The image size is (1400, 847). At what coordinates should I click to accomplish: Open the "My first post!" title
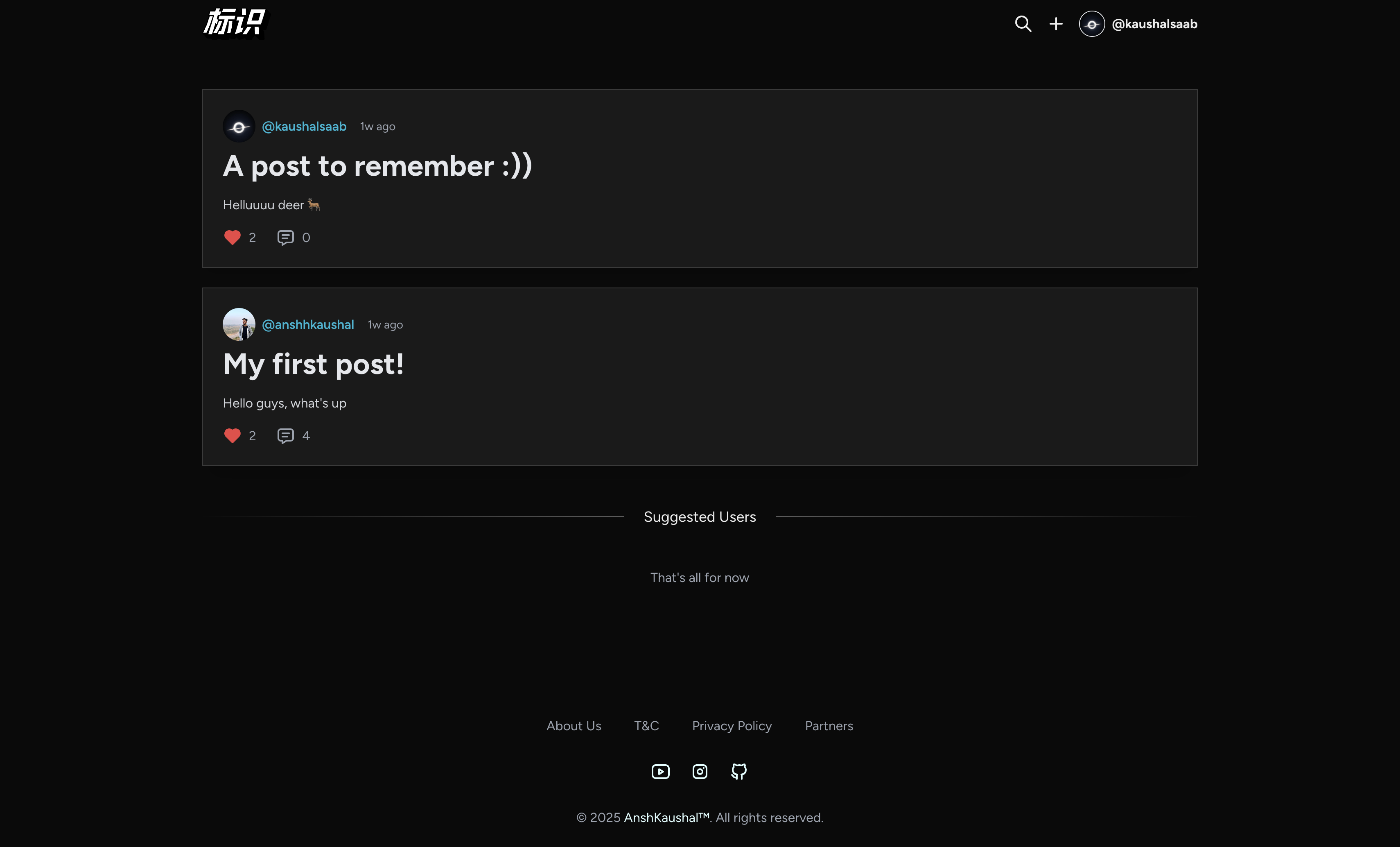[313, 364]
